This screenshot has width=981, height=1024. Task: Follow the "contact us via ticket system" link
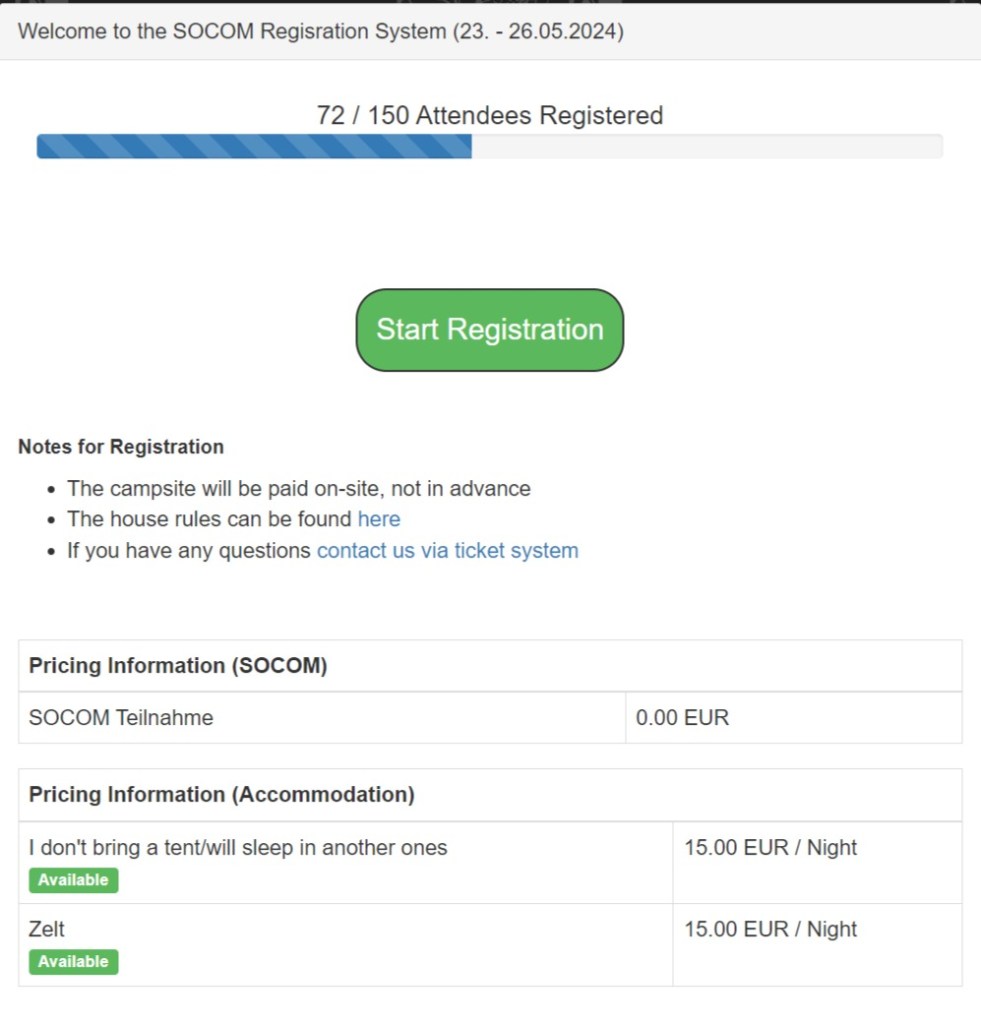click(x=447, y=550)
